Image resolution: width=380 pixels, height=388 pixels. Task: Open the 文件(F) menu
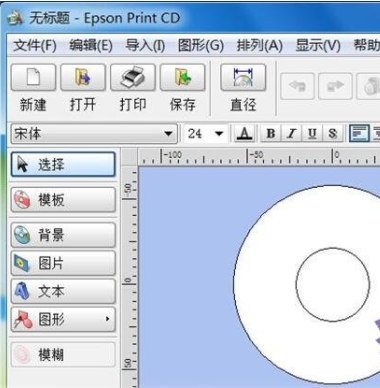point(35,45)
